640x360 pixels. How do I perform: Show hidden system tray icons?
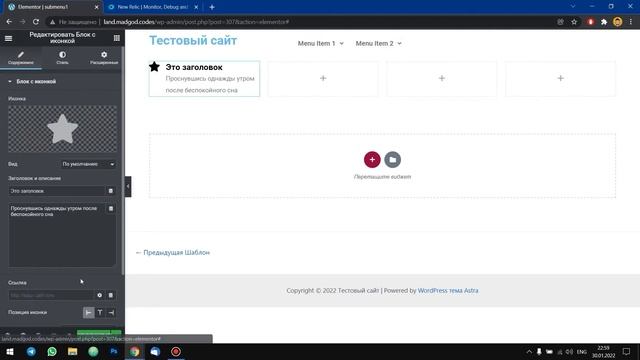point(529,351)
